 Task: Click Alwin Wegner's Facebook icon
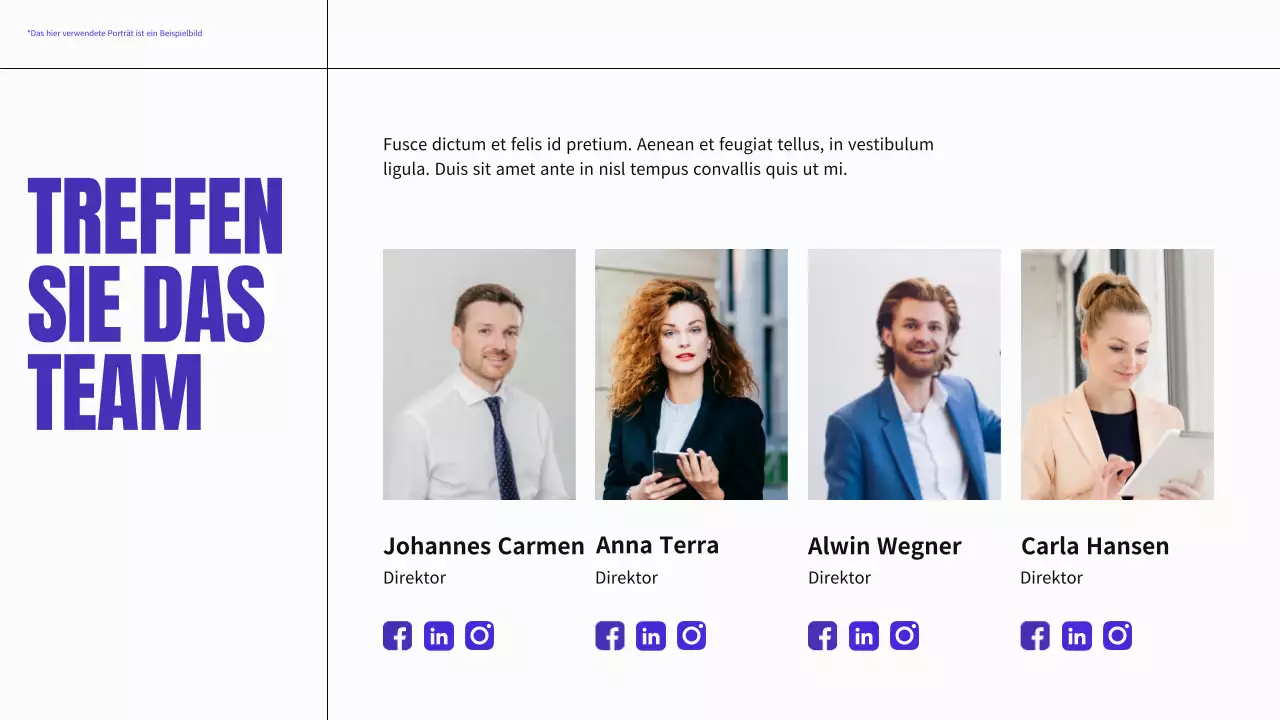(x=822, y=636)
